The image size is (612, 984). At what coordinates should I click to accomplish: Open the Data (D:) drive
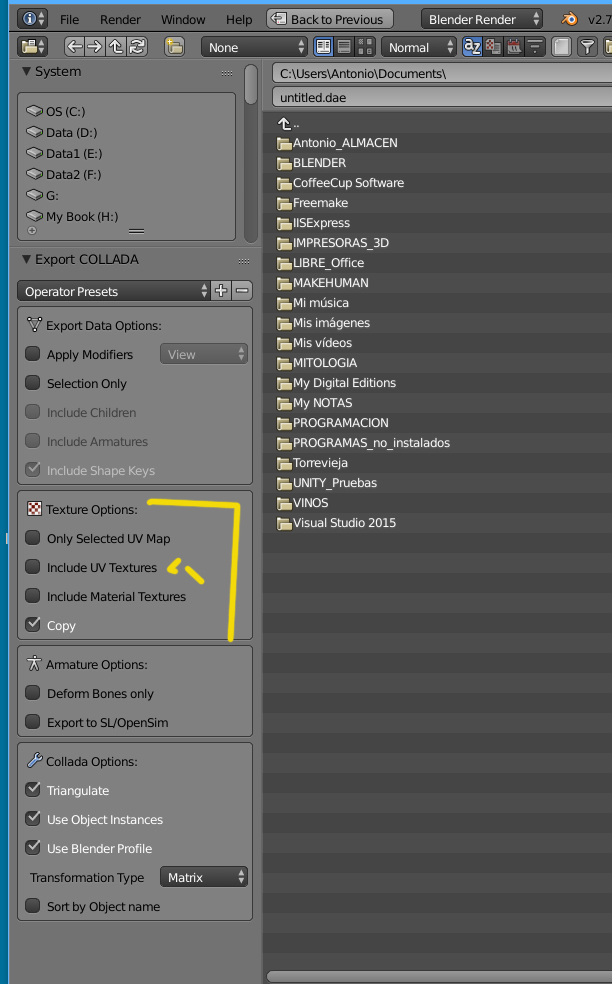pyautogui.click(x=62, y=132)
